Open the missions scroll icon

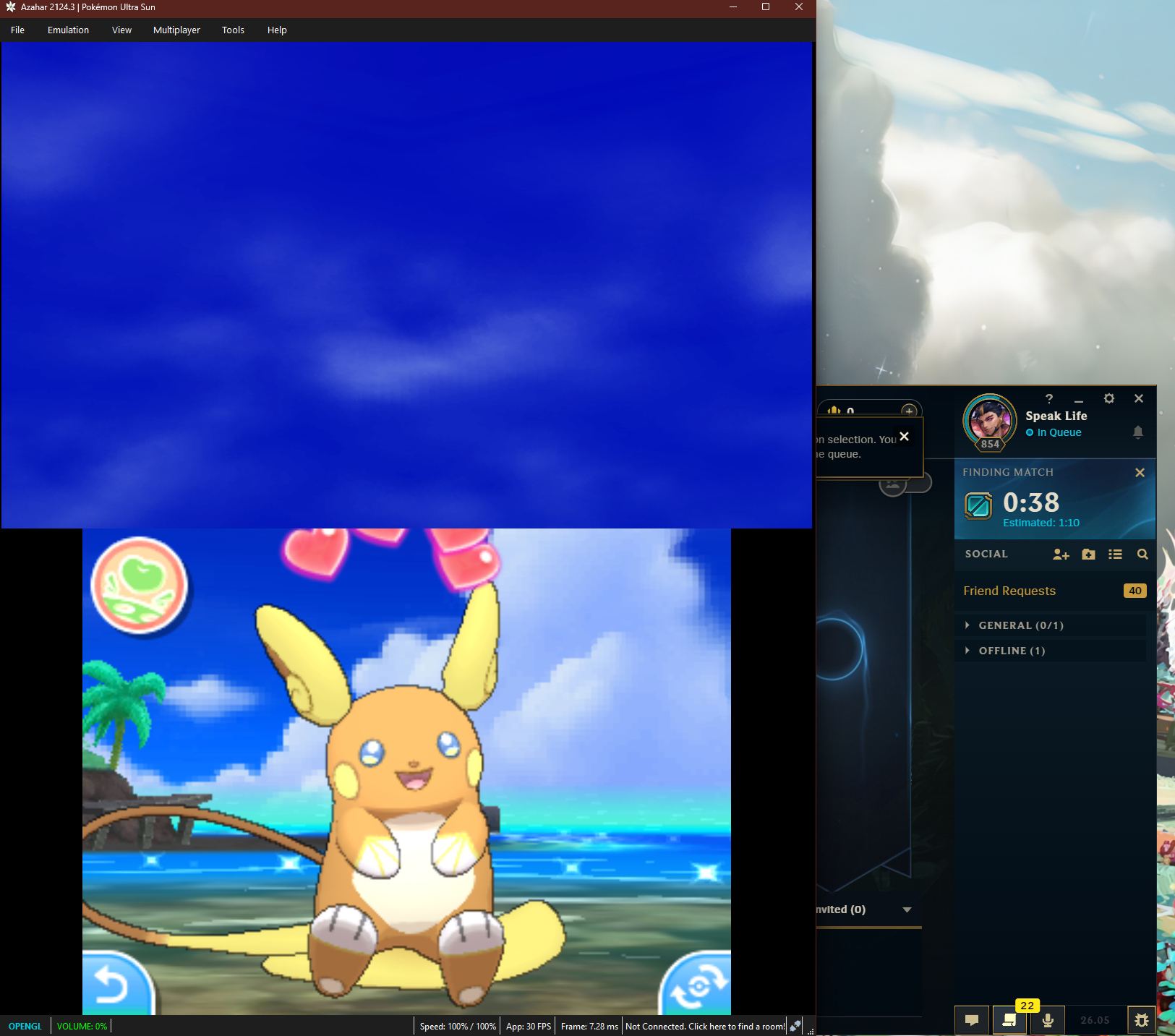click(x=1009, y=1020)
